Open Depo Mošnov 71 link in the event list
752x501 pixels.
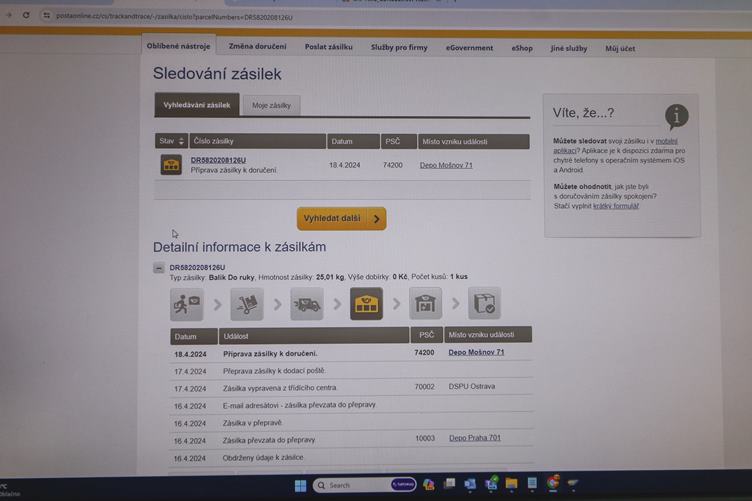pos(476,352)
